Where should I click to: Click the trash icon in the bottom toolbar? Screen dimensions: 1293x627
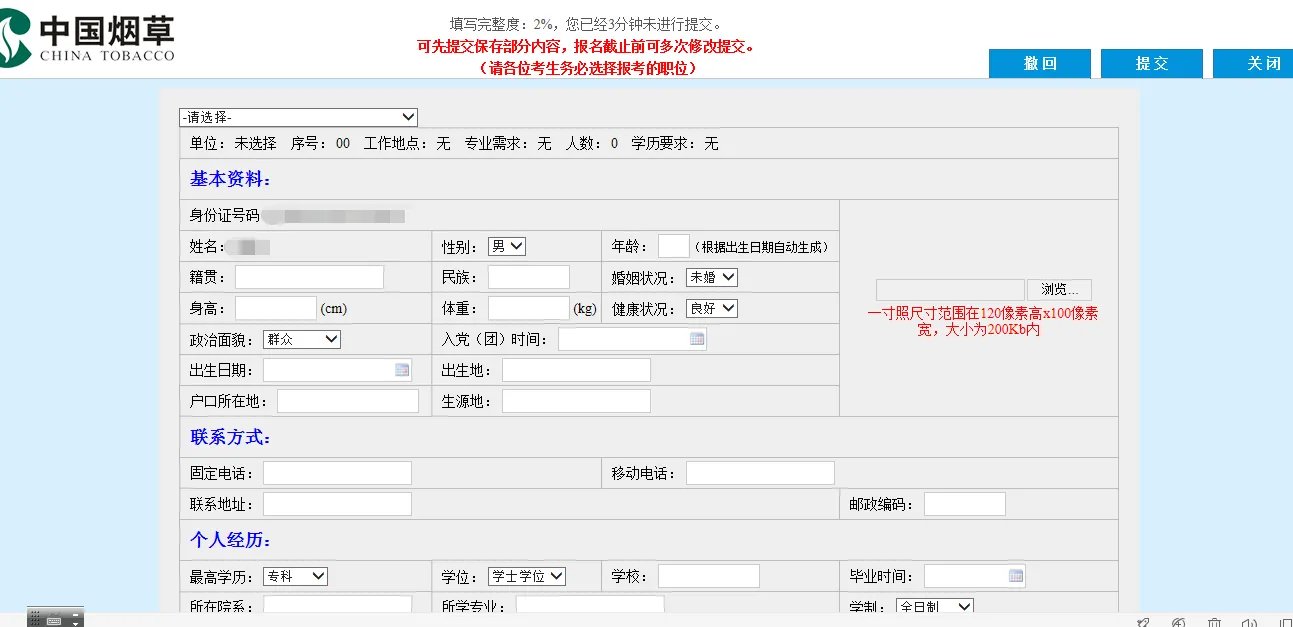tap(1215, 622)
